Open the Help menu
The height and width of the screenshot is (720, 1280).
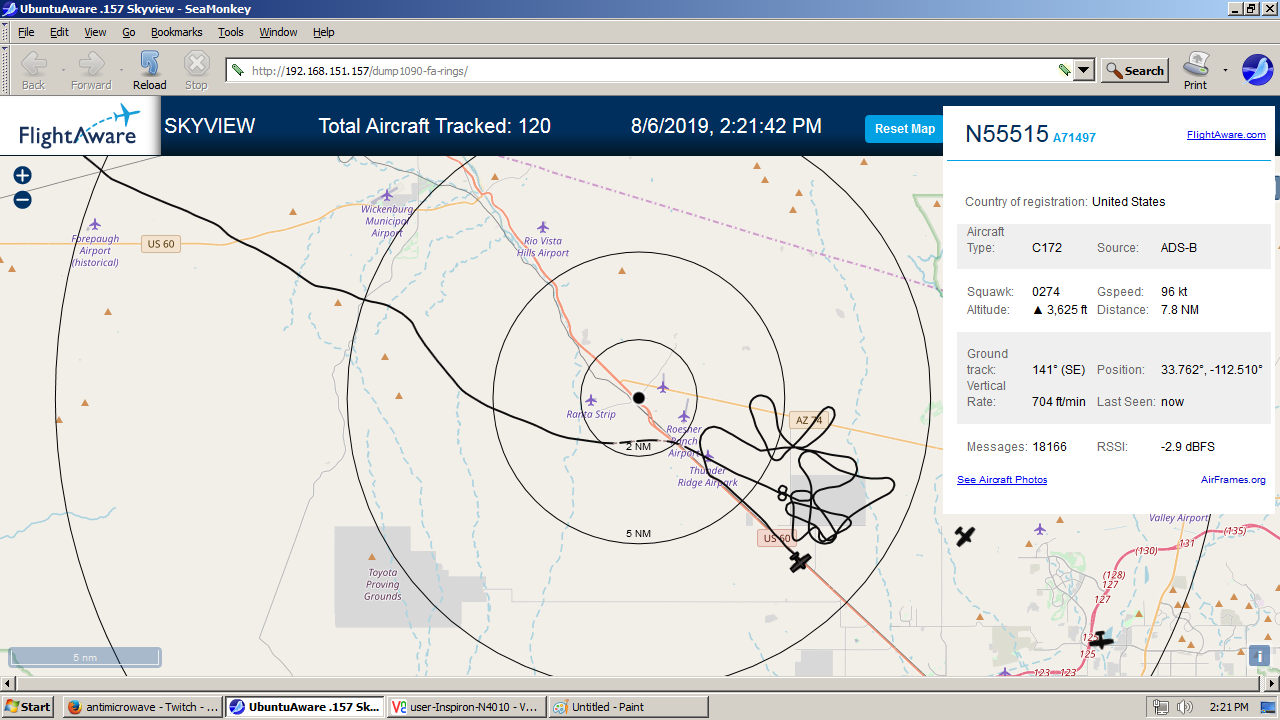(324, 32)
